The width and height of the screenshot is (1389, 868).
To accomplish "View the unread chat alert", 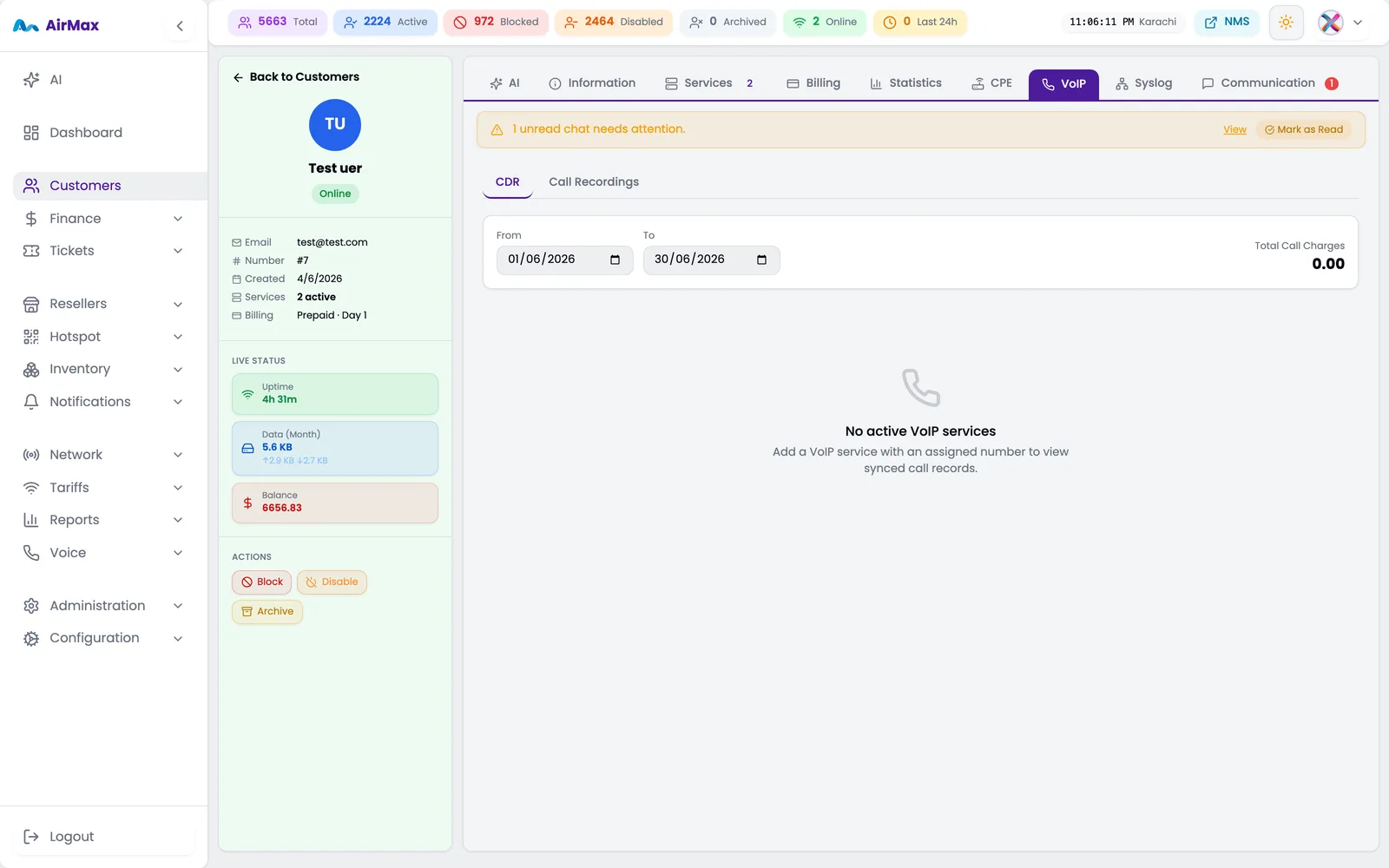I will [x=1234, y=130].
